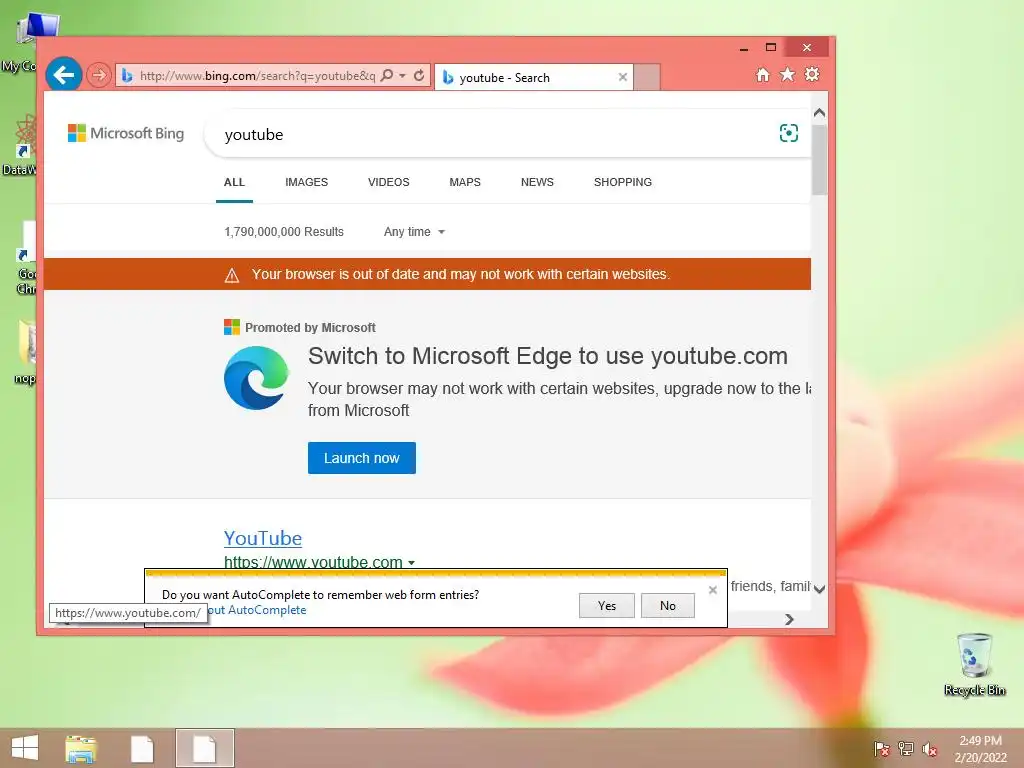Image resolution: width=1024 pixels, height=768 pixels.
Task: Refresh the page with reload icon
Action: pyautogui.click(x=419, y=76)
